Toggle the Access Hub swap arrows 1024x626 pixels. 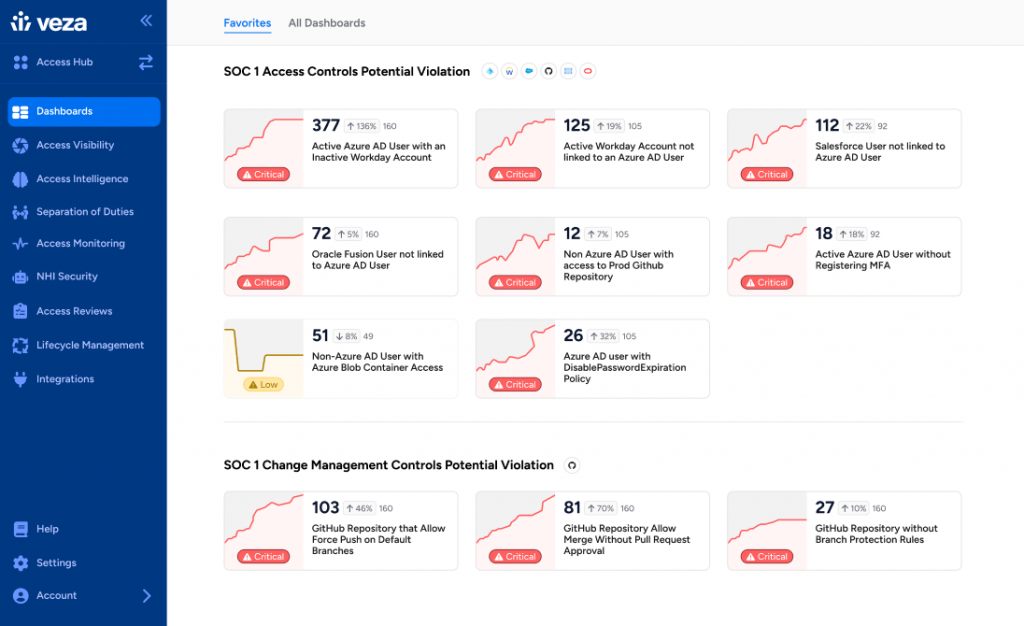(146, 62)
